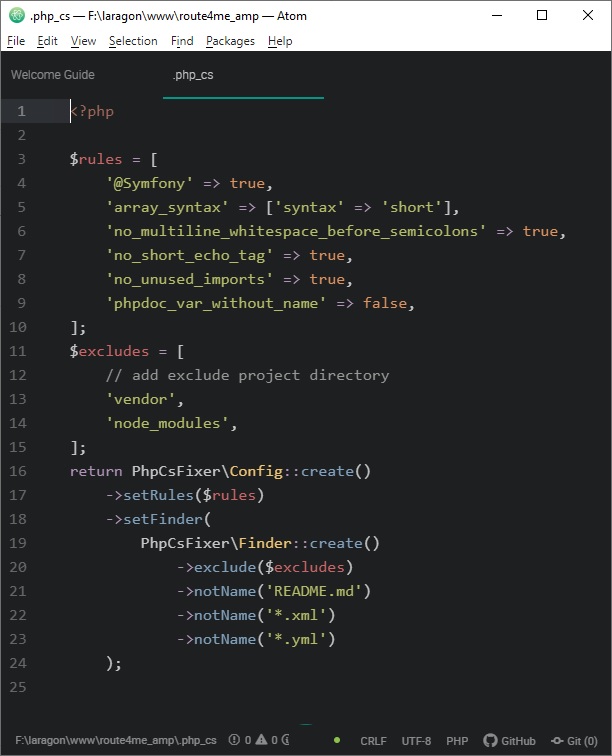The image size is (612, 756).
Task: Open the Git (0) panel
Action: coord(574,741)
